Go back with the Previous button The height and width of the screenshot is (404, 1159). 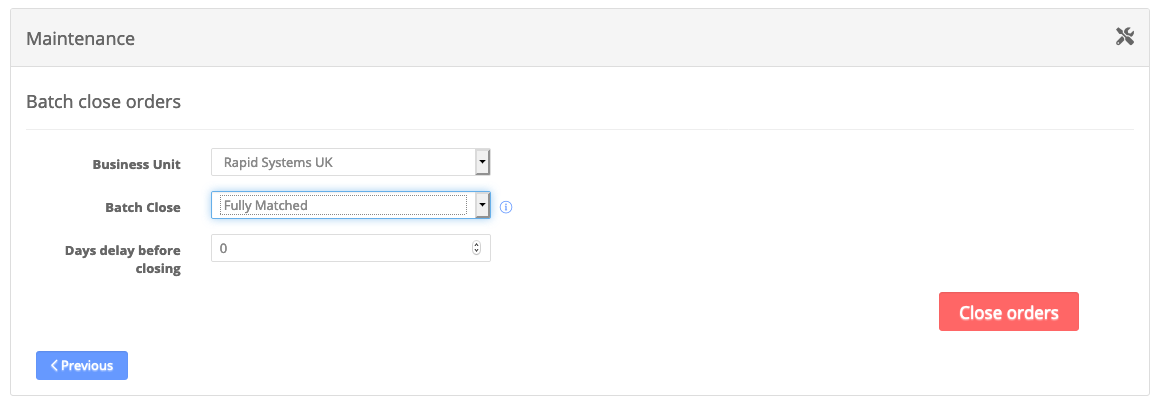click(x=82, y=366)
